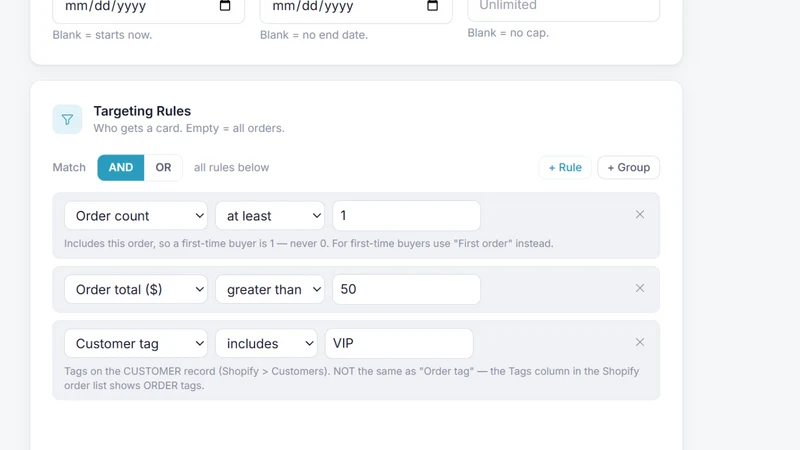
Task: Click the 'Blank = no end date.' hint
Action: [x=314, y=35]
